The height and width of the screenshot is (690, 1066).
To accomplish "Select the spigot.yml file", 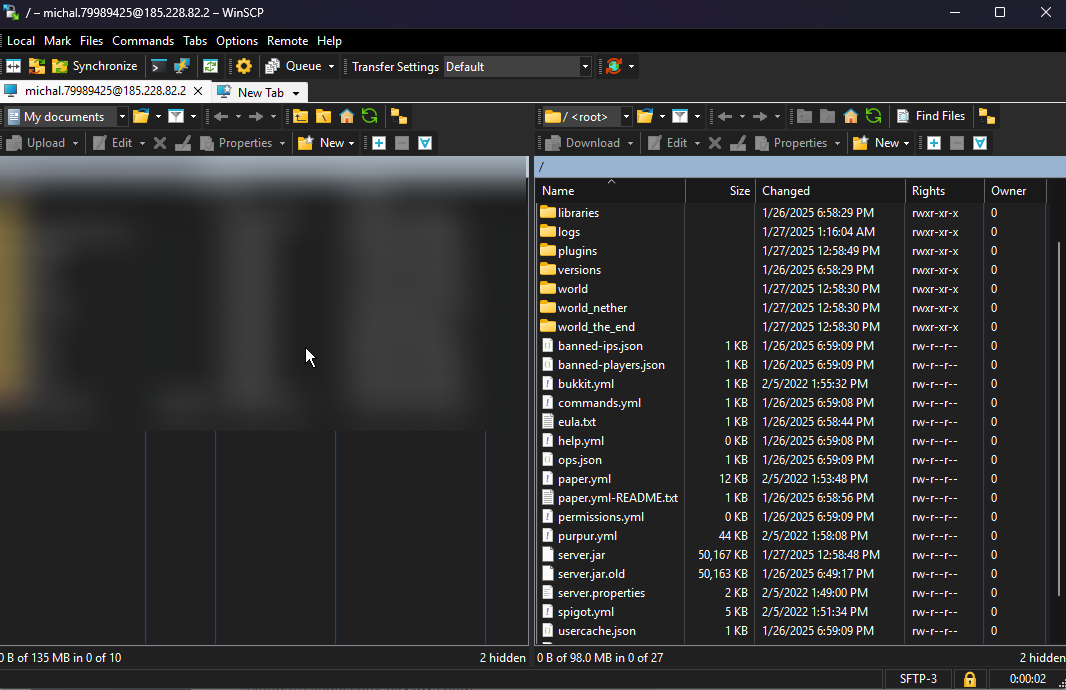I will [x=585, y=612].
